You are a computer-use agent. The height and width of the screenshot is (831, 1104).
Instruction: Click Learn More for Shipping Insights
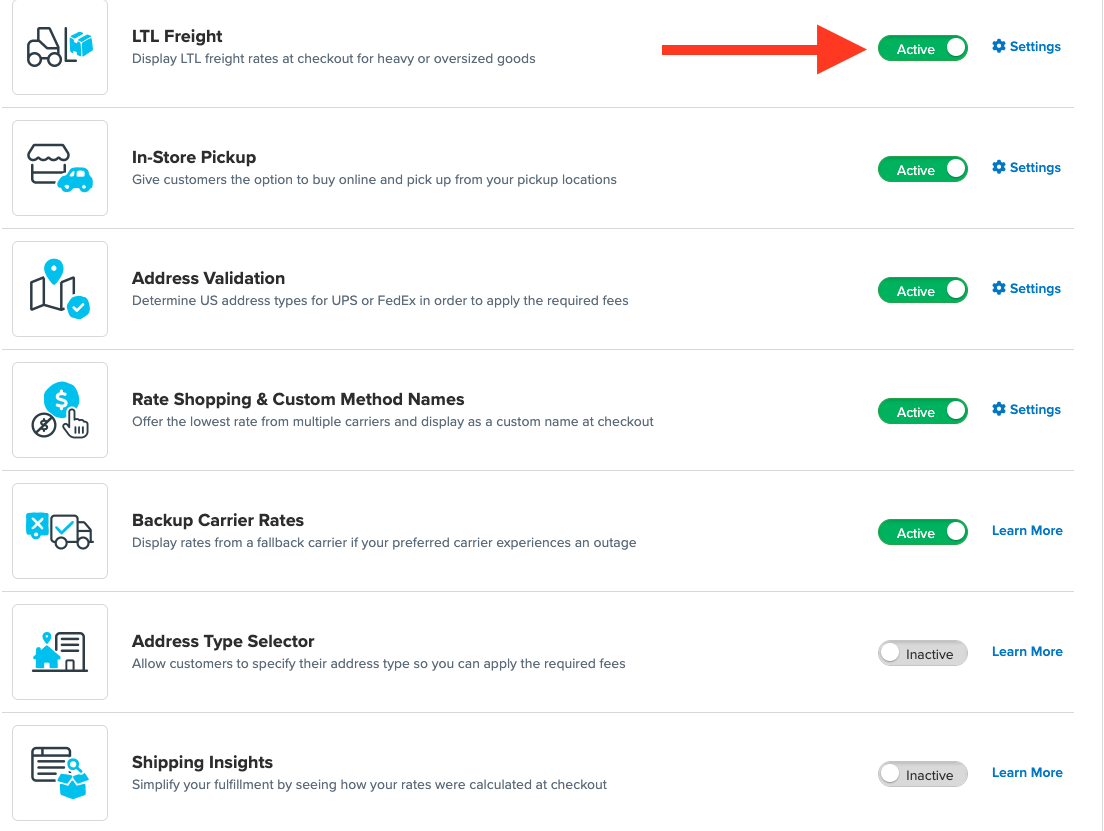point(1027,773)
